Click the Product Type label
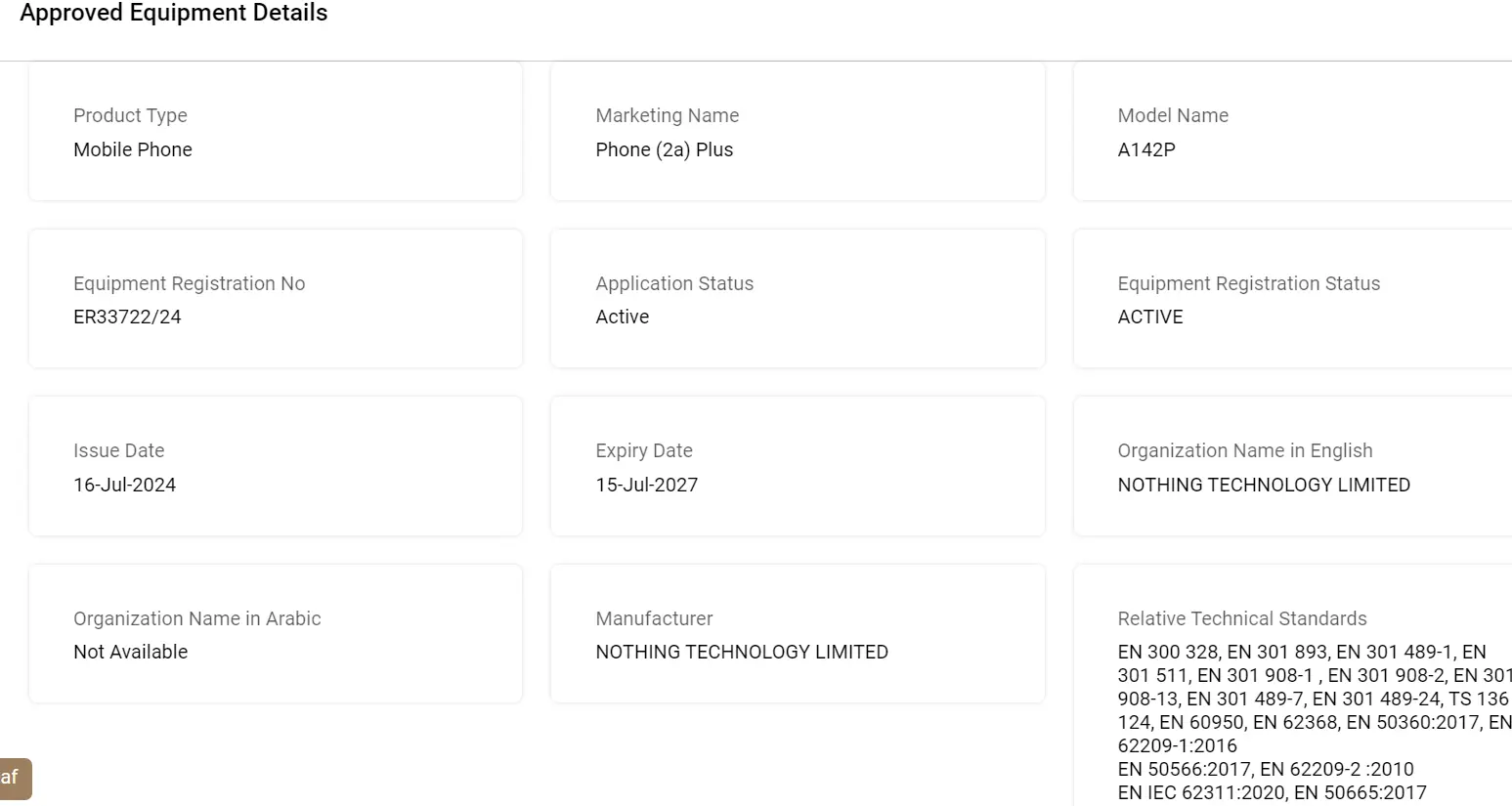 (x=130, y=115)
